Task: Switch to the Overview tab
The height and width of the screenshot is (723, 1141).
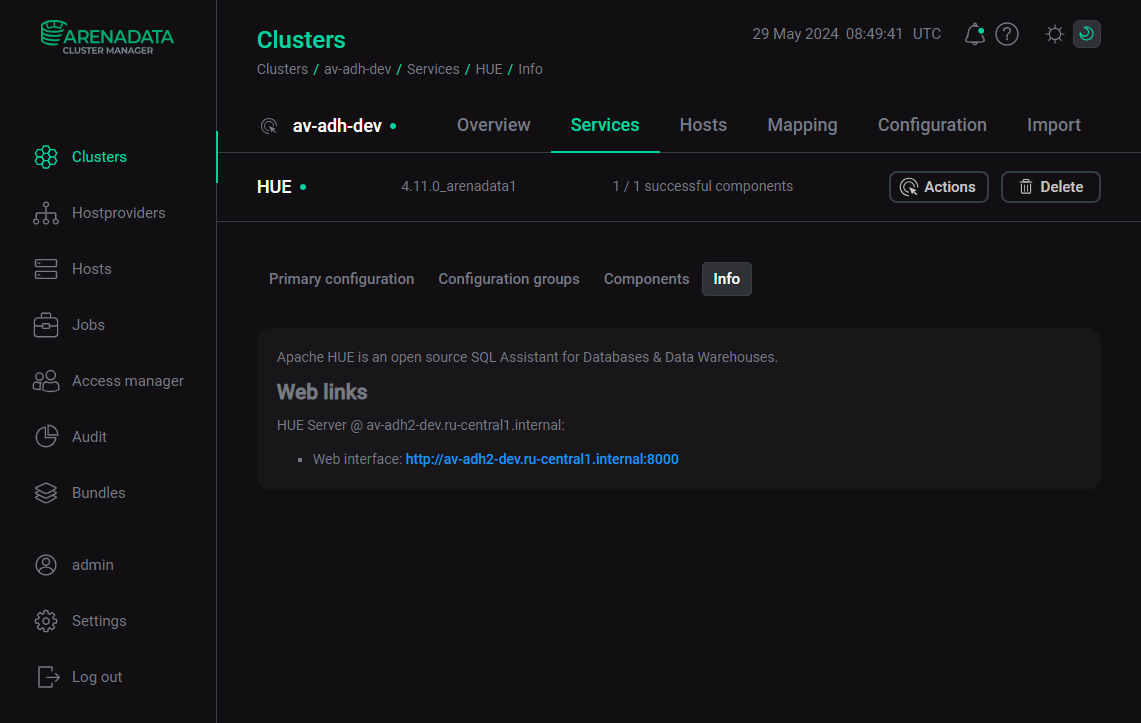Action: click(x=493, y=125)
